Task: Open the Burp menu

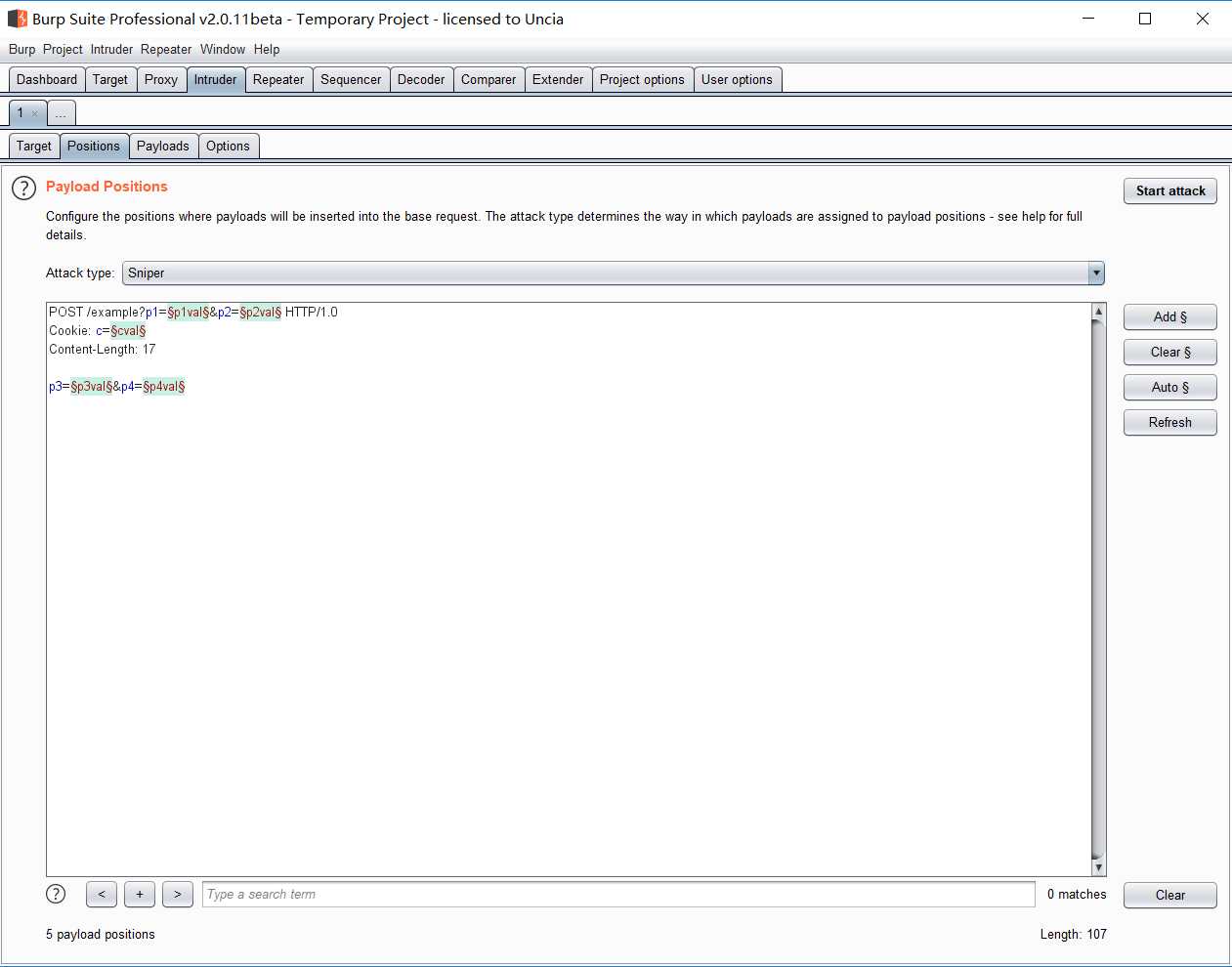Action: [x=21, y=50]
